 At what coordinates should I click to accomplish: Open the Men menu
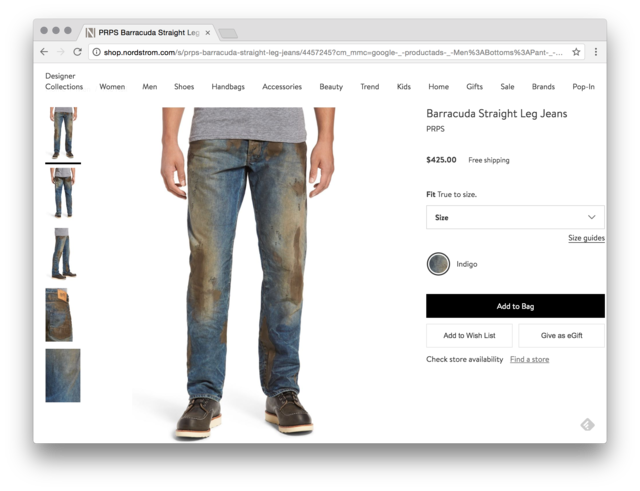pyautogui.click(x=149, y=87)
